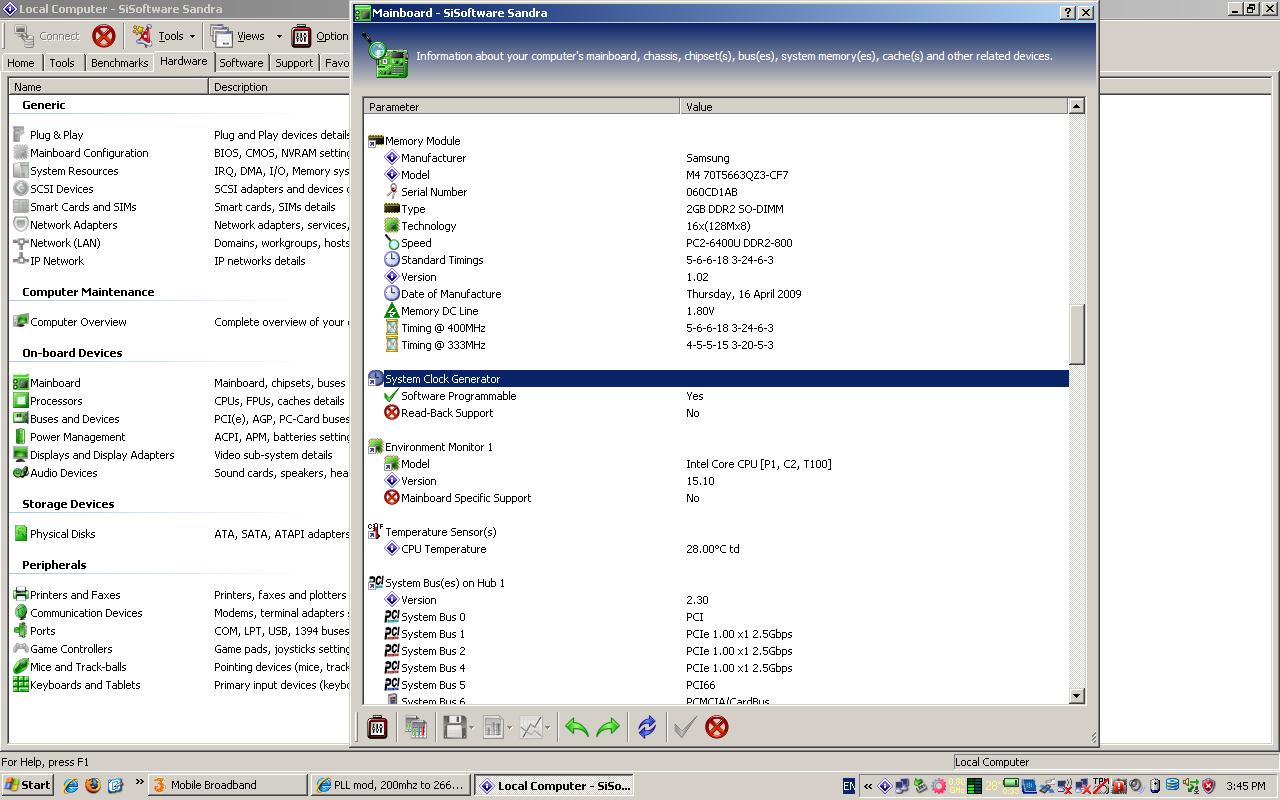Switch to the Home tab
Viewport: 1280px width, 800px height.
pos(21,62)
